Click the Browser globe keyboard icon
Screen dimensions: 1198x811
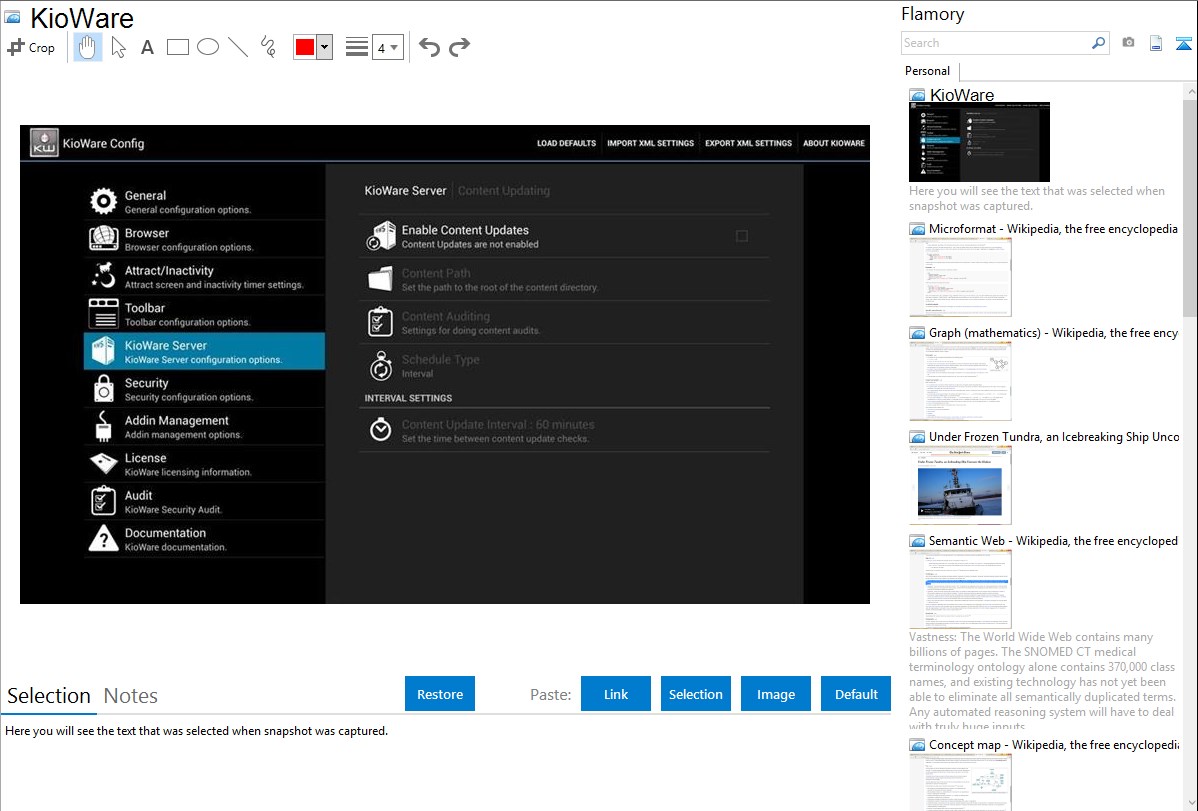pos(103,238)
